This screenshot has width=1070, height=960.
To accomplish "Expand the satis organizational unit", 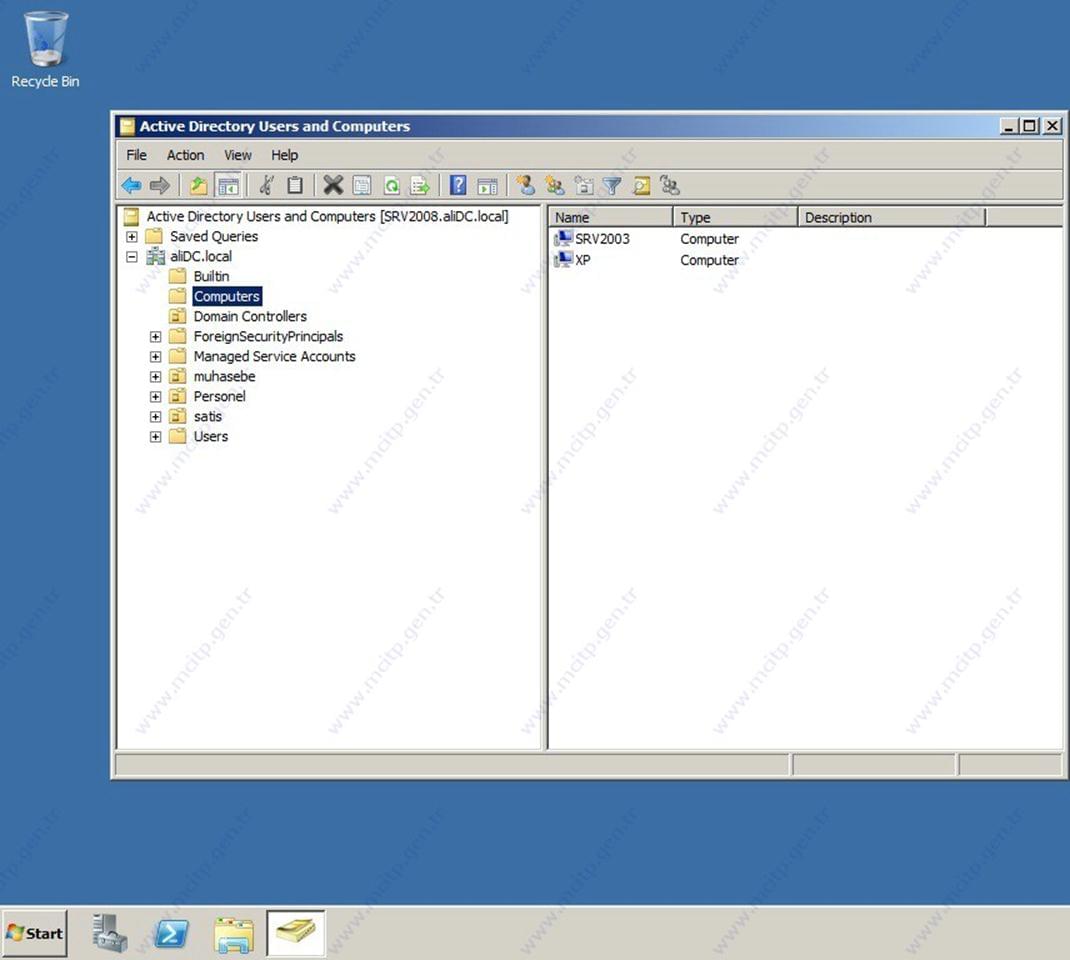I will pyautogui.click(x=156, y=417).
